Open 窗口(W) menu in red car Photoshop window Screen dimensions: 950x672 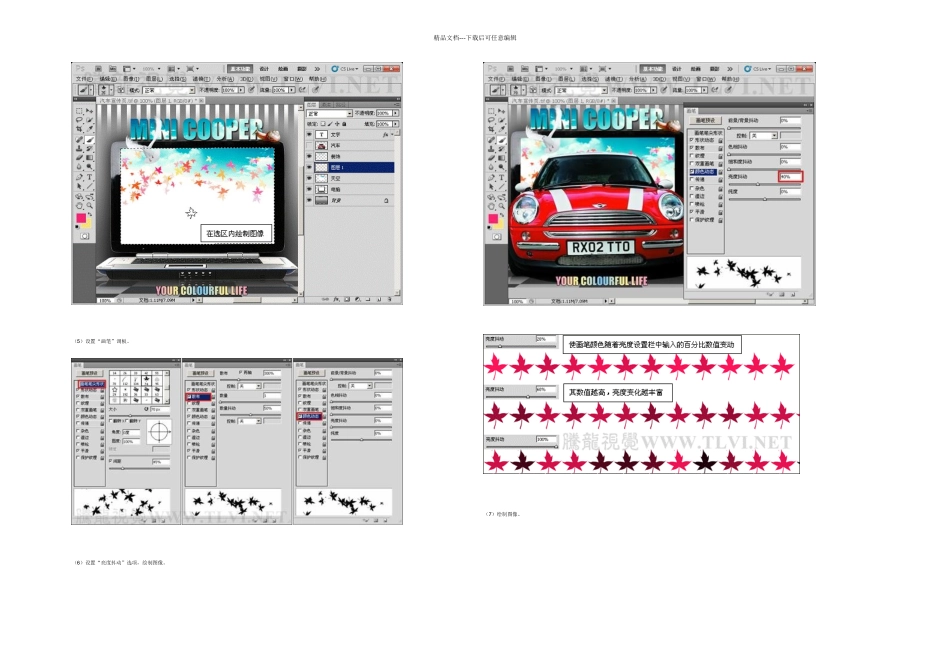pos(705,79)
